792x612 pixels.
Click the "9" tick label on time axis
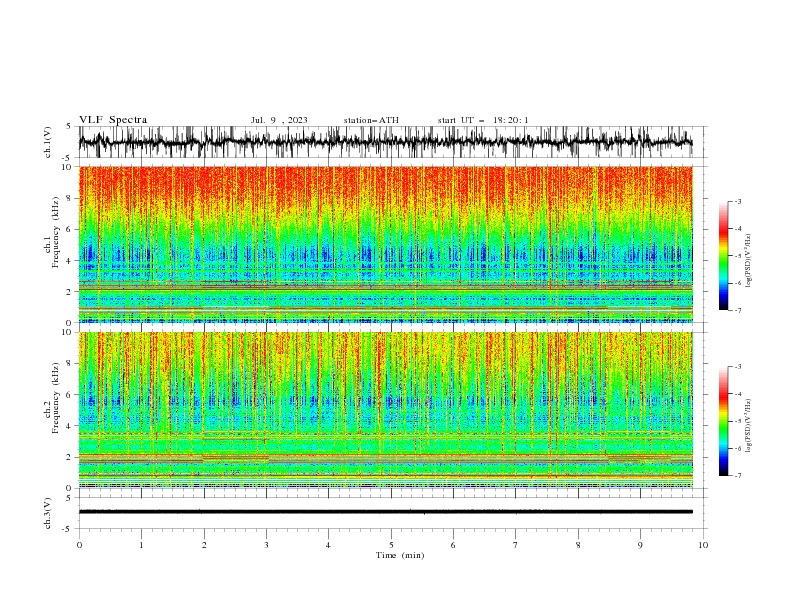coord(640,545)
